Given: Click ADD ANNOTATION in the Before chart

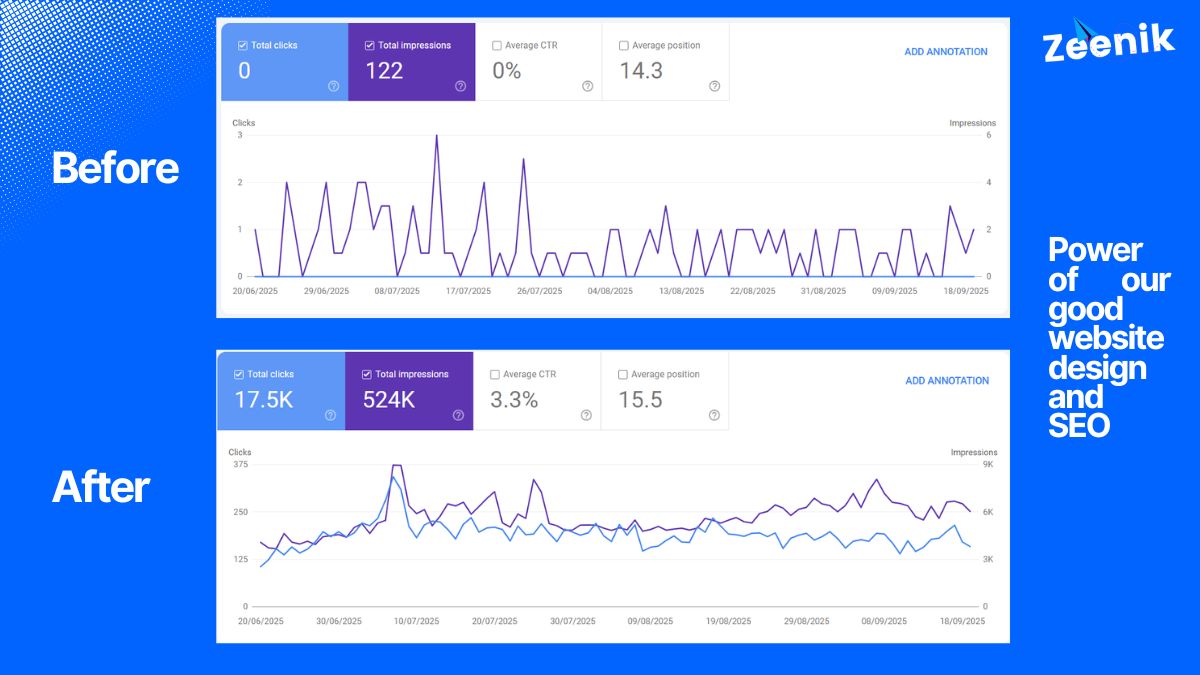Looking at the screenshot, I should point(945,52).
